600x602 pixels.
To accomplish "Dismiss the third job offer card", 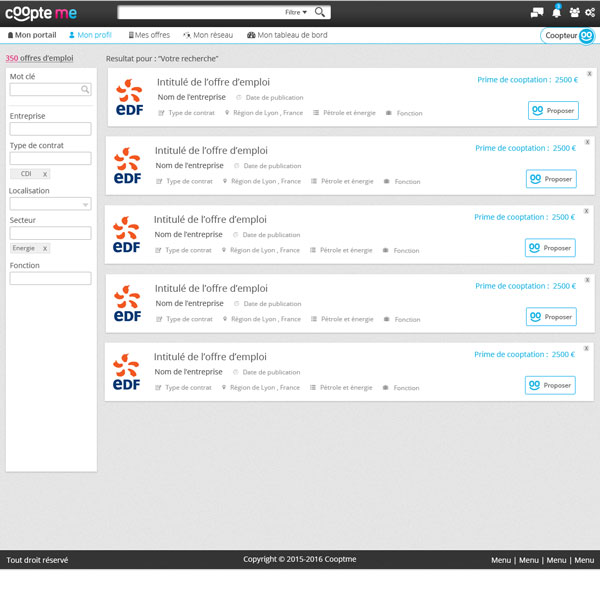I will [586, 211].
